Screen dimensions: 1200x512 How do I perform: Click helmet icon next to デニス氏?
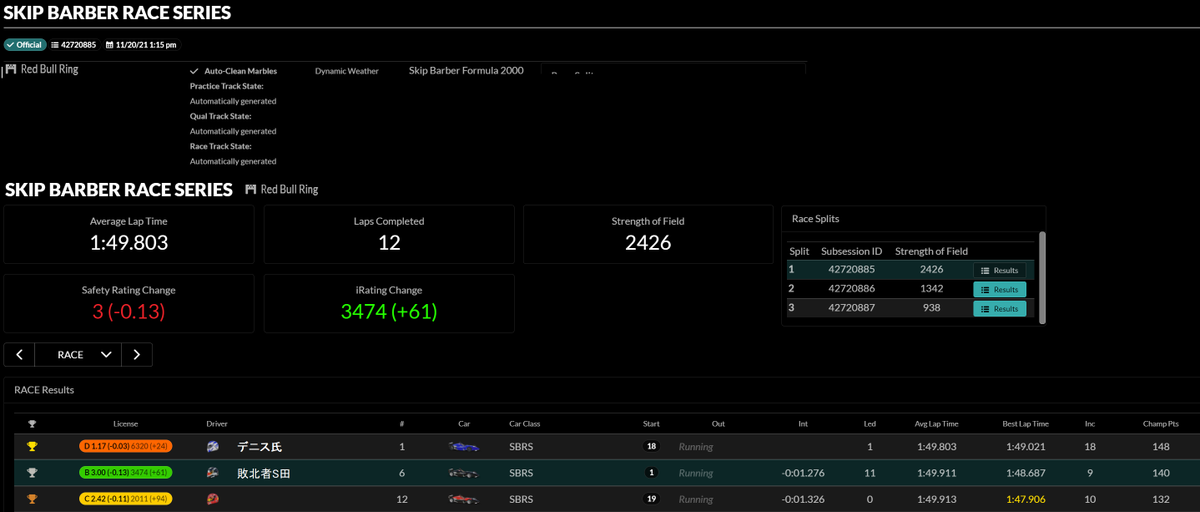[212, 447]
